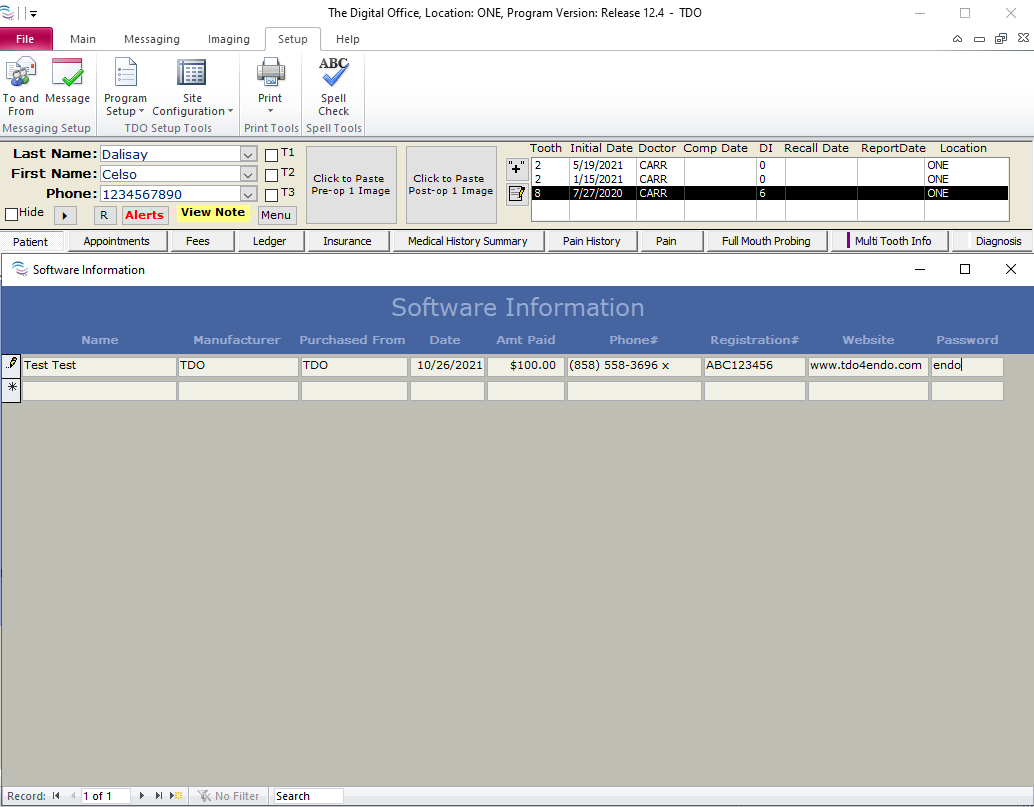The height and width of the screenshot is (807, 1034).
Task: Open patient Alerts
Action: [x=145, y=214]
